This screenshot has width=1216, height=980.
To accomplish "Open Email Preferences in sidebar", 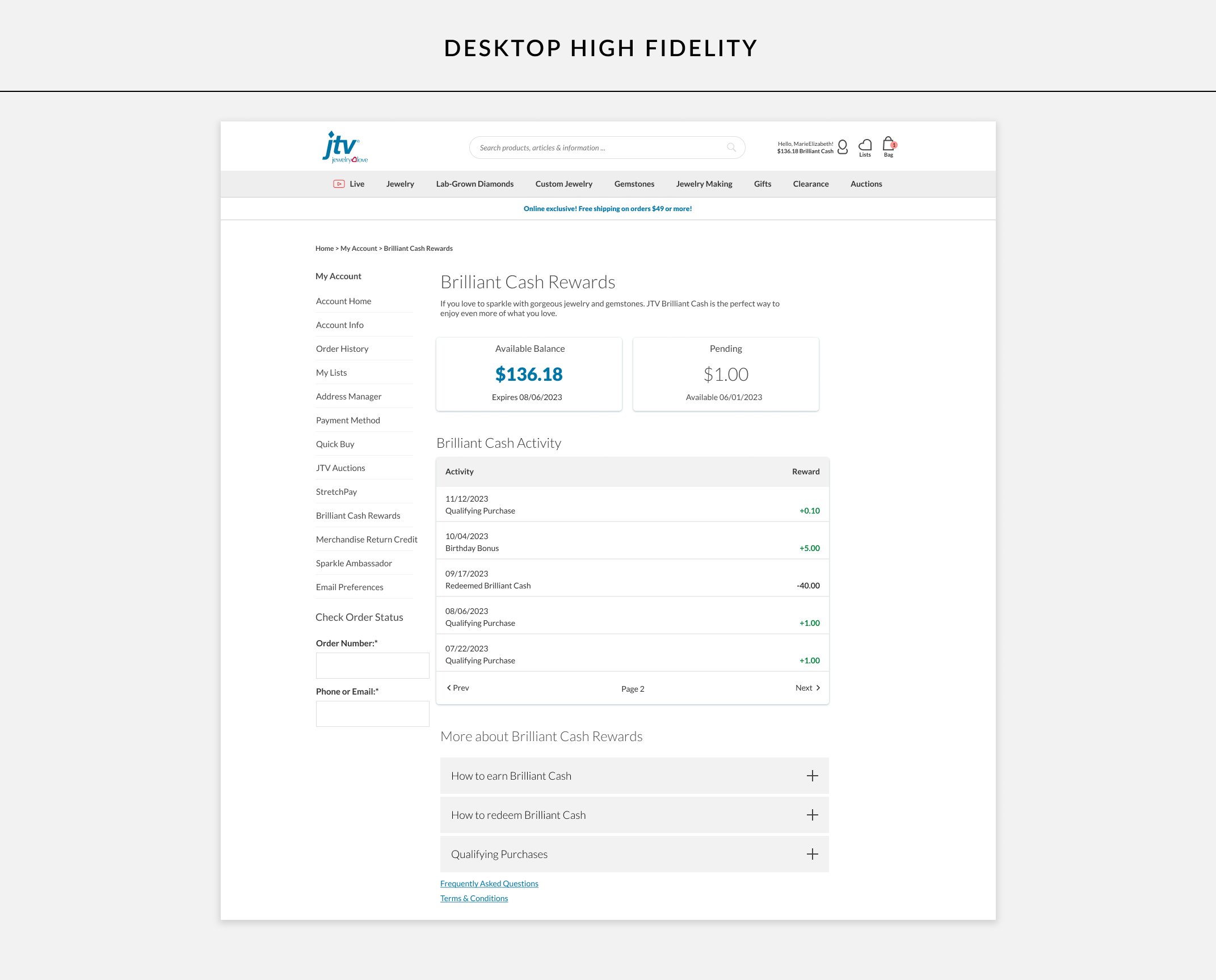I will pyautogui.click(x=350, y=587).
